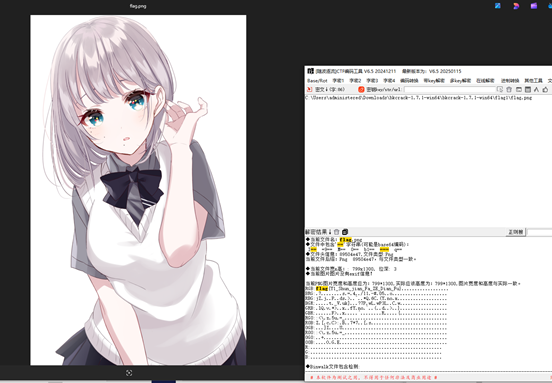
Task: Click the purple Clipchamp icon in Photos header
Action: (534, 6)
